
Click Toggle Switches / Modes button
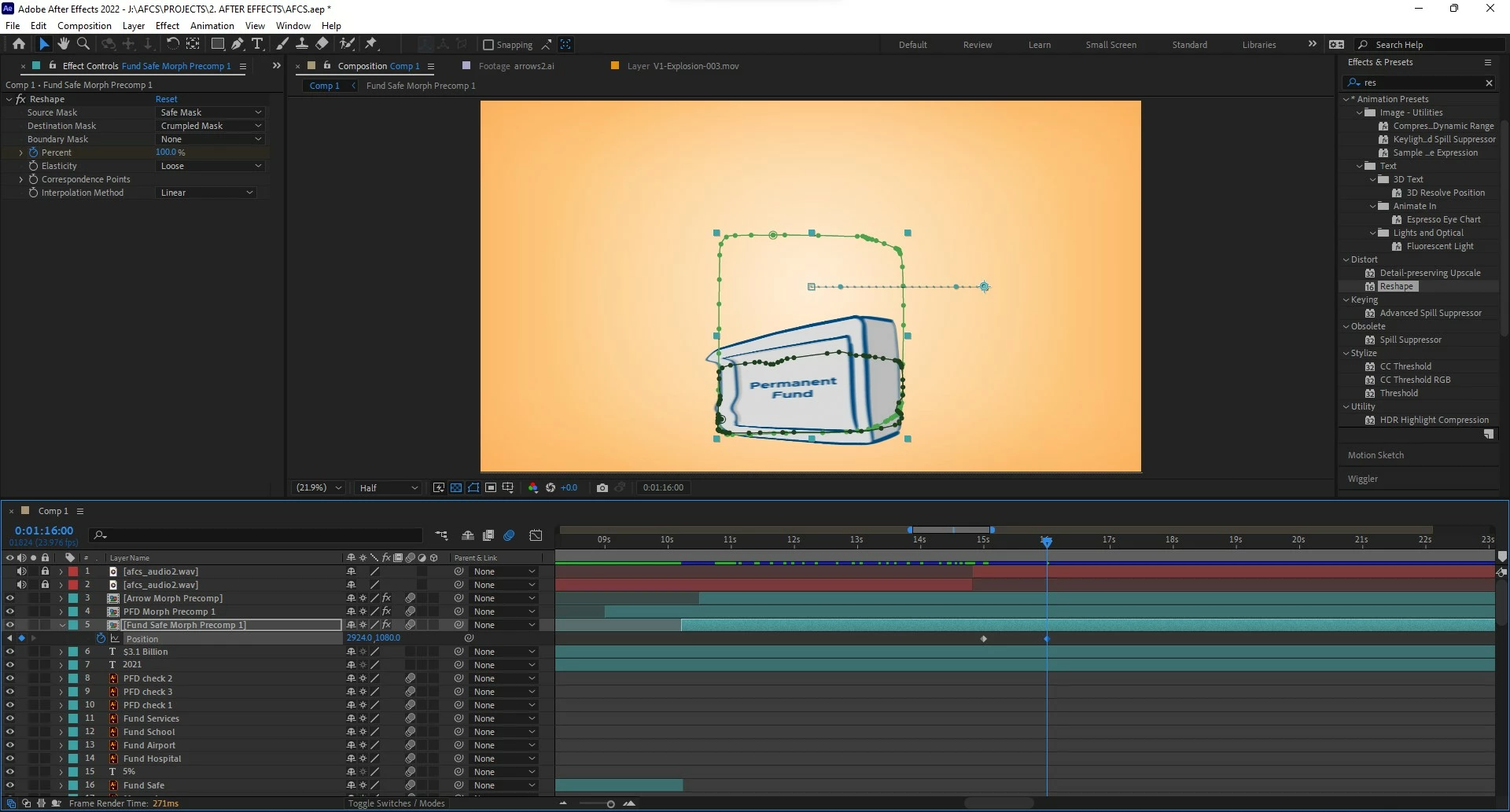[x=396, y=803]
